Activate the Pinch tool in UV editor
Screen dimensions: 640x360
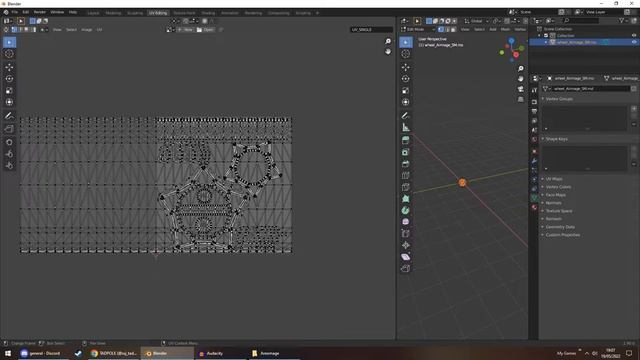point(9,165)
